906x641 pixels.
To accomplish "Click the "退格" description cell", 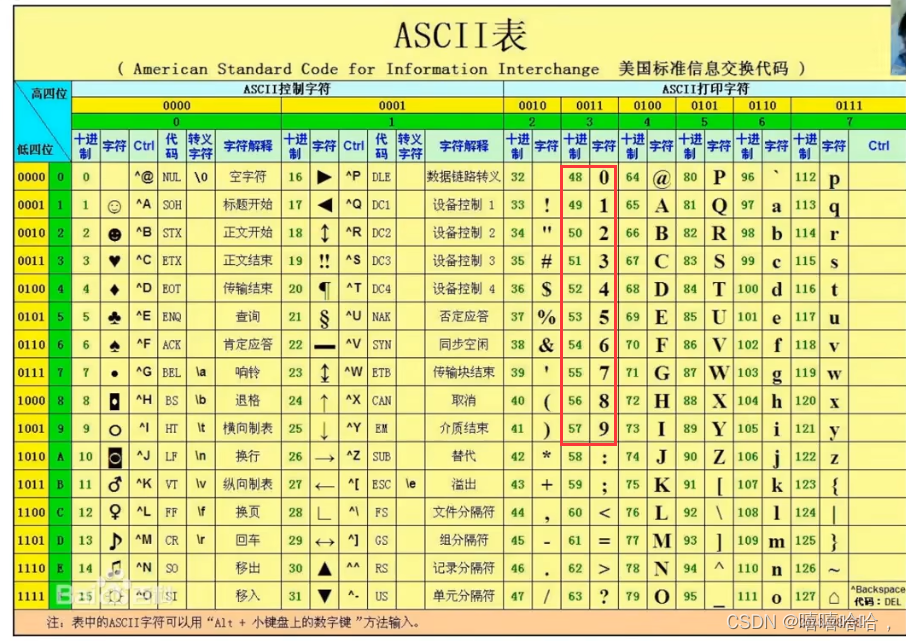I will (248, 401).
